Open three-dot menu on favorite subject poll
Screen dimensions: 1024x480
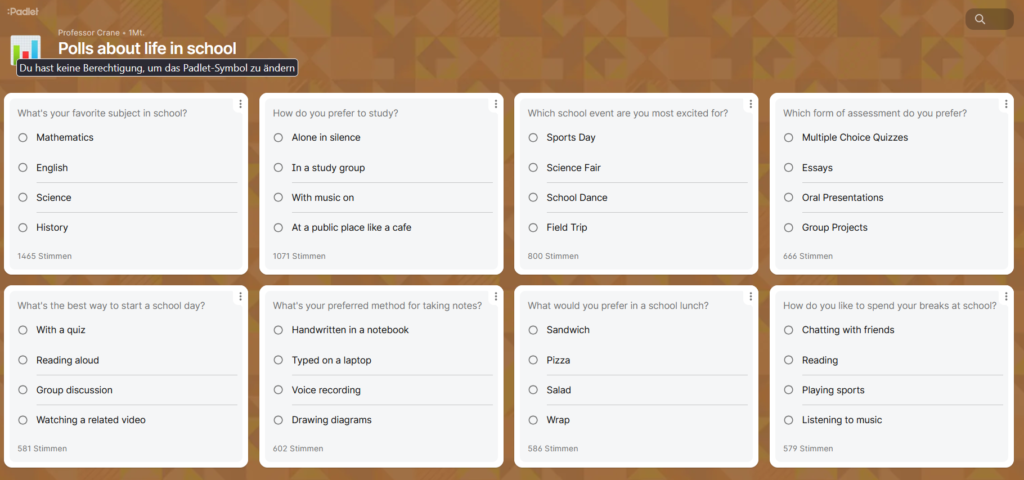(x=240, y=104)
